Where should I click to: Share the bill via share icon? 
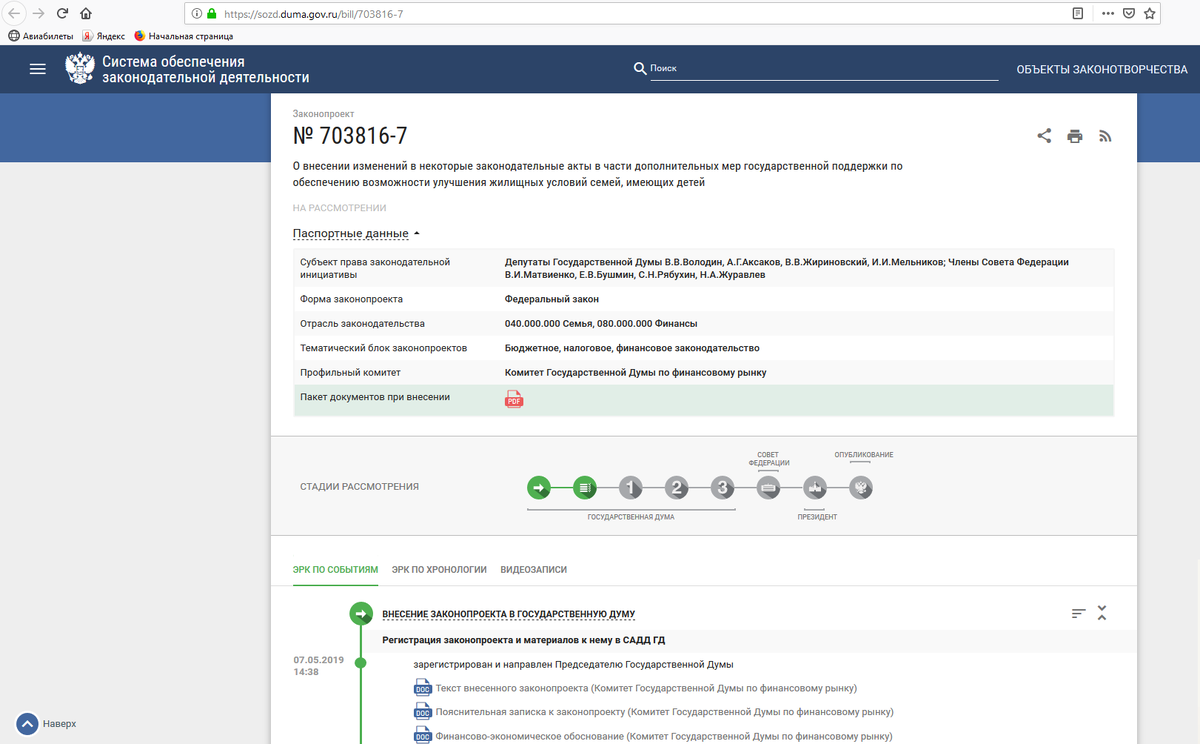[1044, 136]
